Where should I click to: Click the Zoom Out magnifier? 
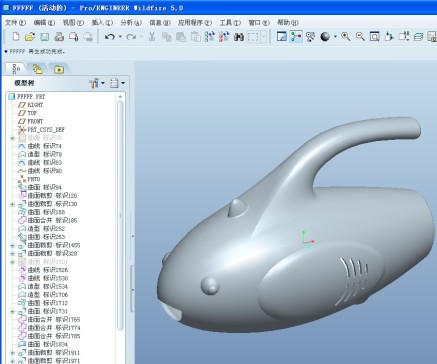pos(360,36)
